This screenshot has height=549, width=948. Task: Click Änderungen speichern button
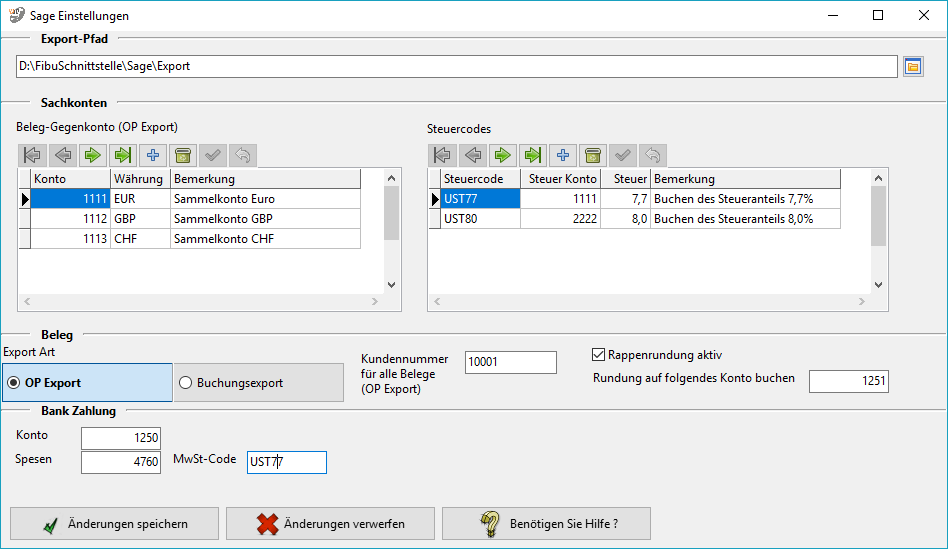113,523
